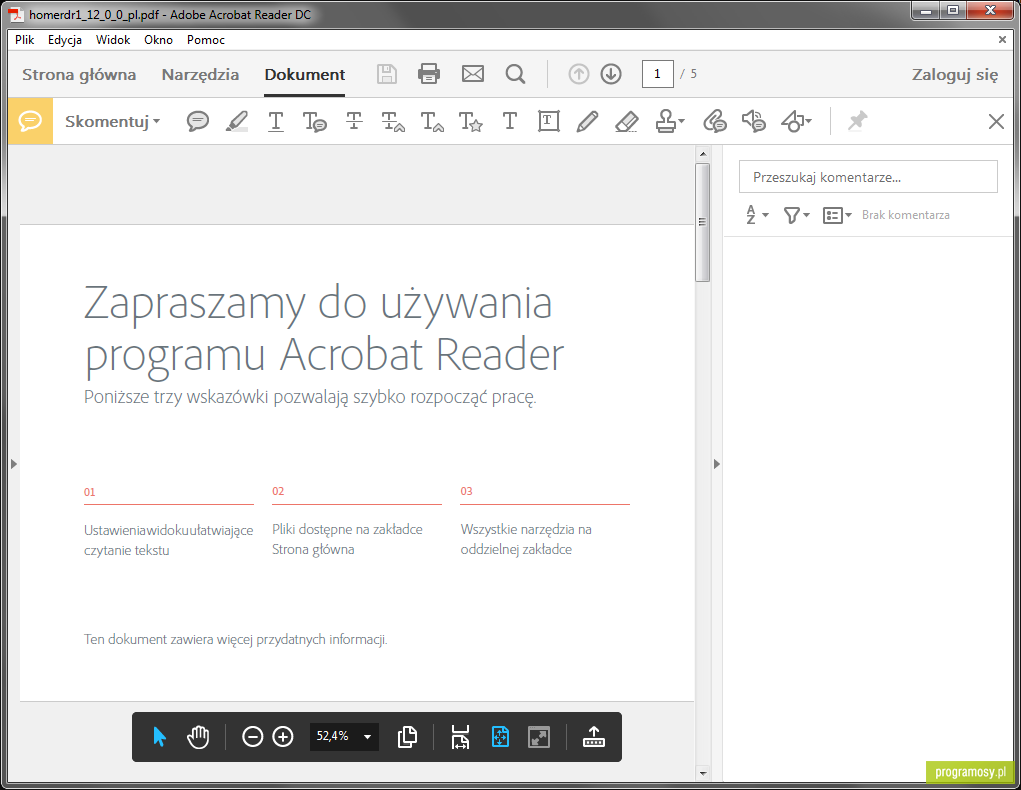Activate the Hand pan tool
Image resolution: width=1021 pixels, height=790 pixels.
tap(198, 737)
